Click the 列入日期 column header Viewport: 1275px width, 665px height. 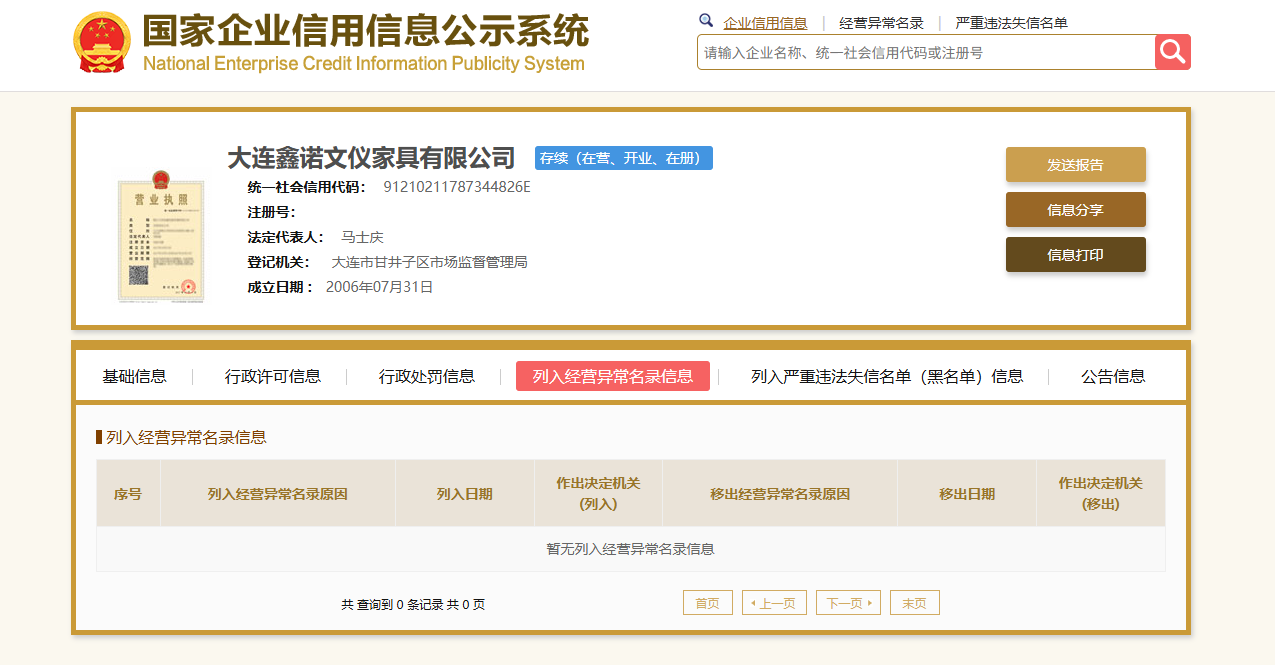pos(465,493)
